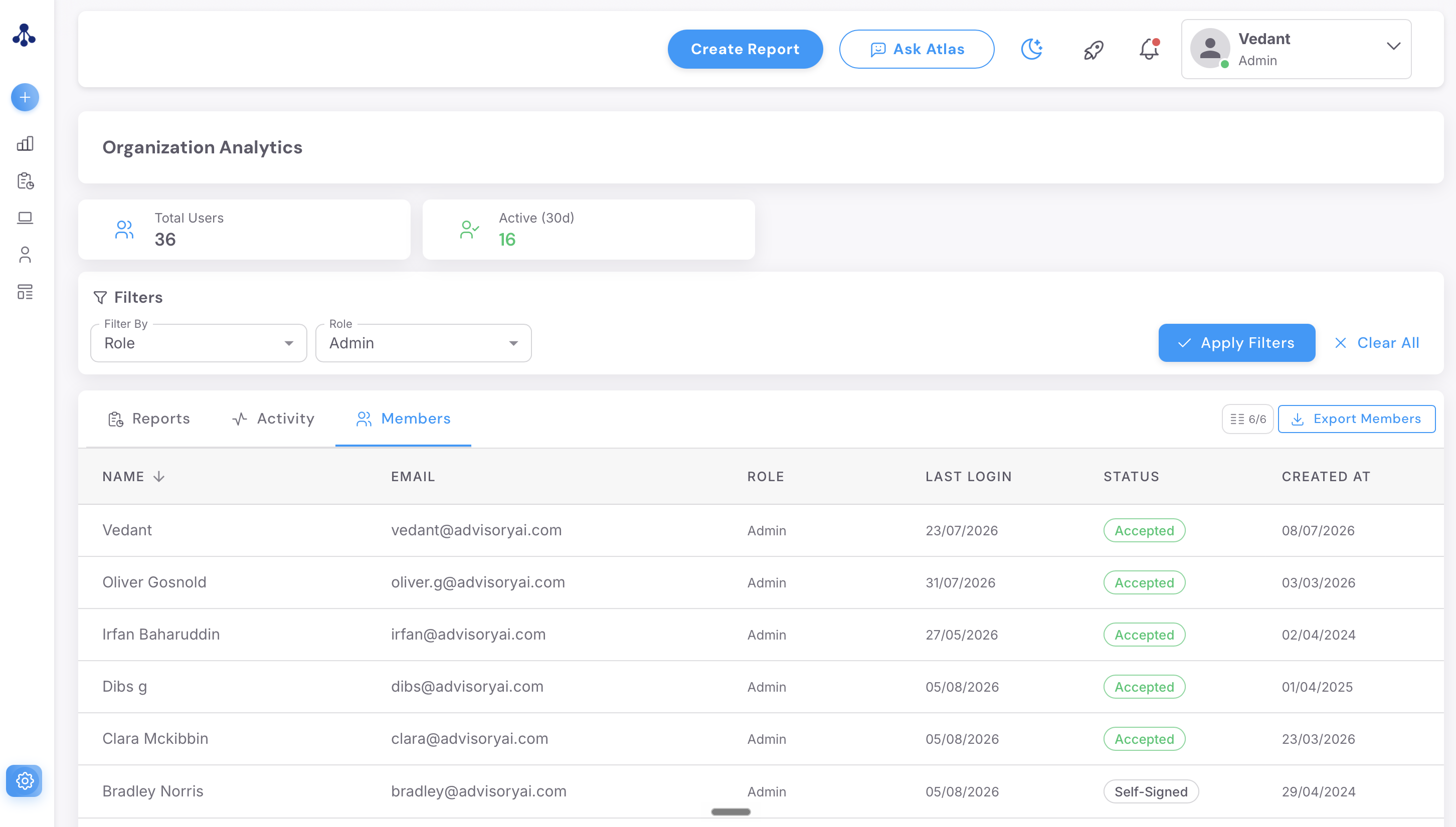This screenshot has width=1456, height=827.
Task: Click the ROLE column header
Action: (x=766, y=477)
